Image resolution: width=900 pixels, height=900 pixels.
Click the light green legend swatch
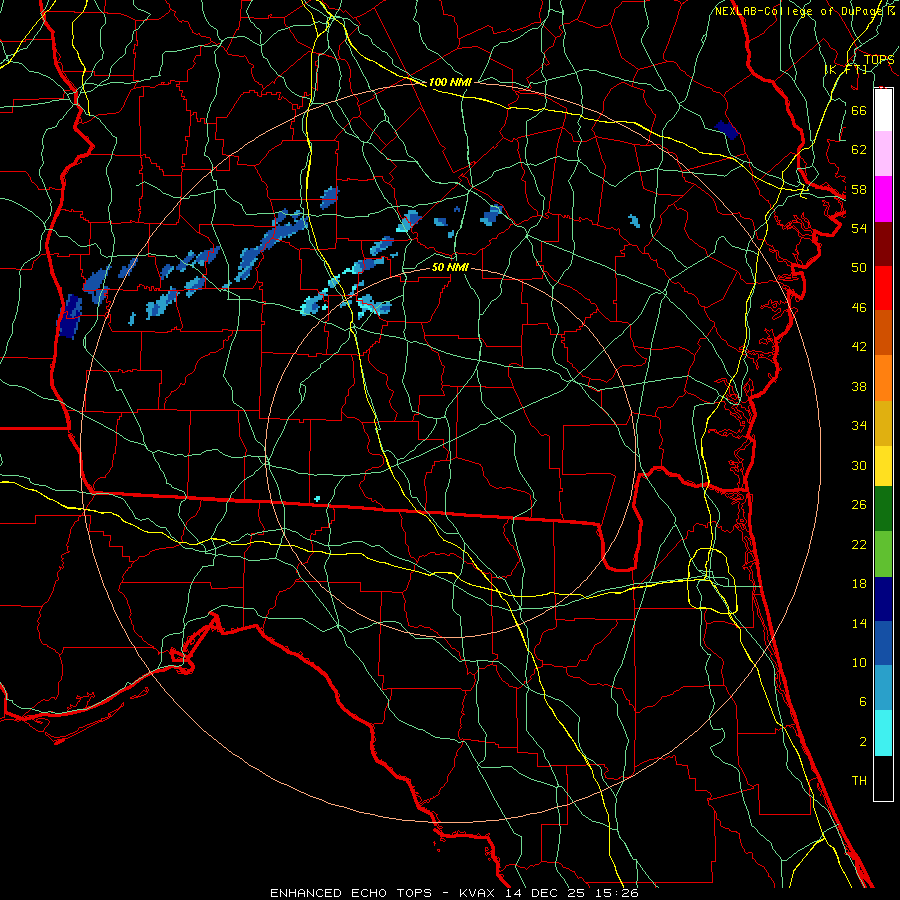(x=883, y=554)
